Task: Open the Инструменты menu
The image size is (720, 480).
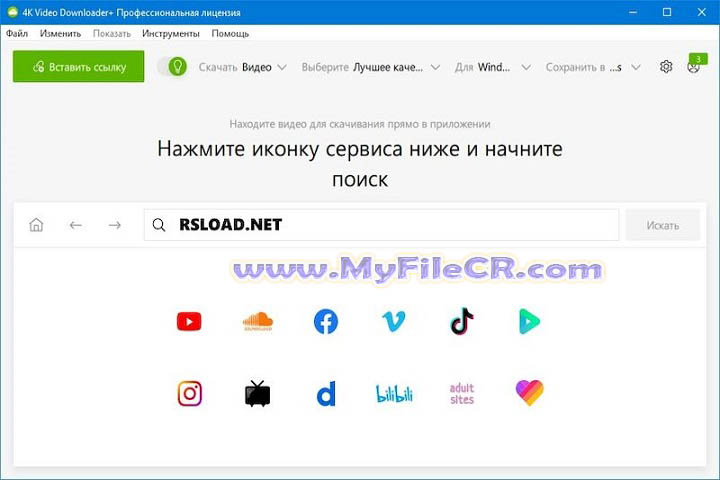Action: pos(171,34)
